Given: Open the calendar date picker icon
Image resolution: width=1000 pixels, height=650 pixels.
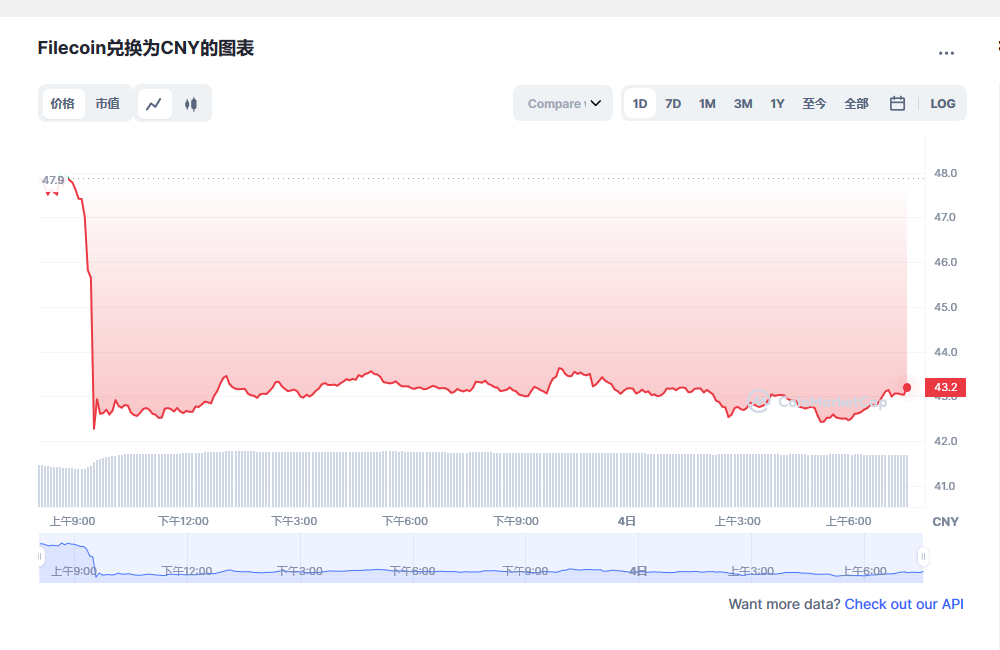Looking at the screenshot, I should 896,103.
